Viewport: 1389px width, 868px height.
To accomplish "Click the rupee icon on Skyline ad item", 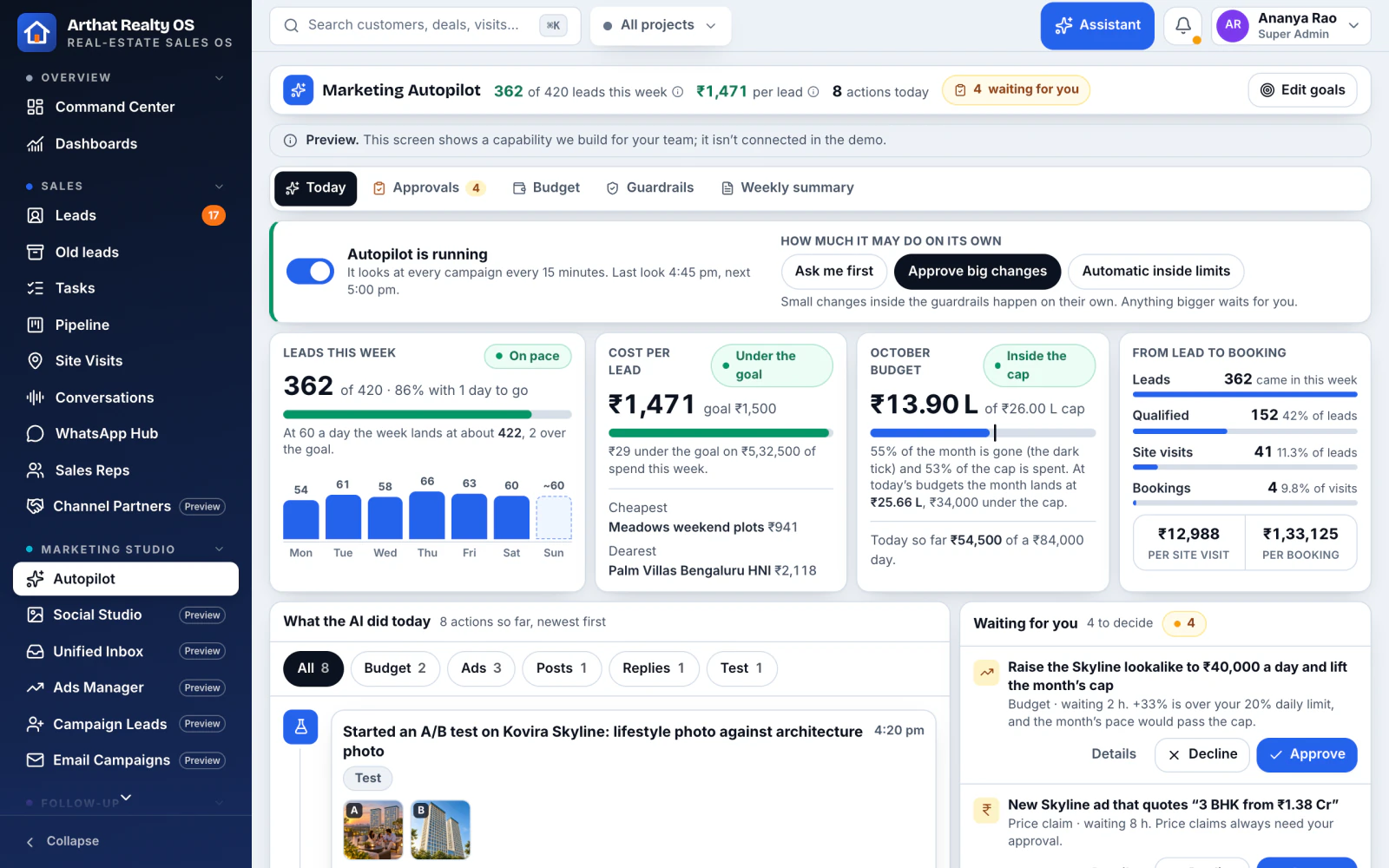I will coord(986,810).
